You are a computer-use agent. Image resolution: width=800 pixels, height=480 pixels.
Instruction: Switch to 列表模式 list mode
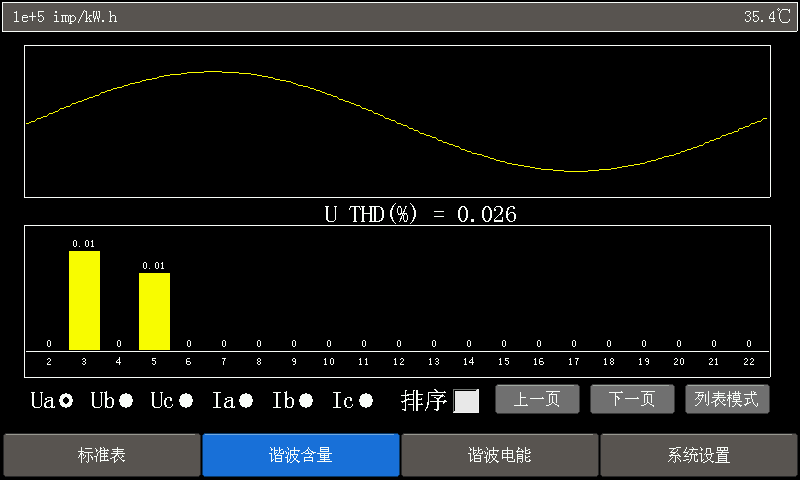pos(727,400)
